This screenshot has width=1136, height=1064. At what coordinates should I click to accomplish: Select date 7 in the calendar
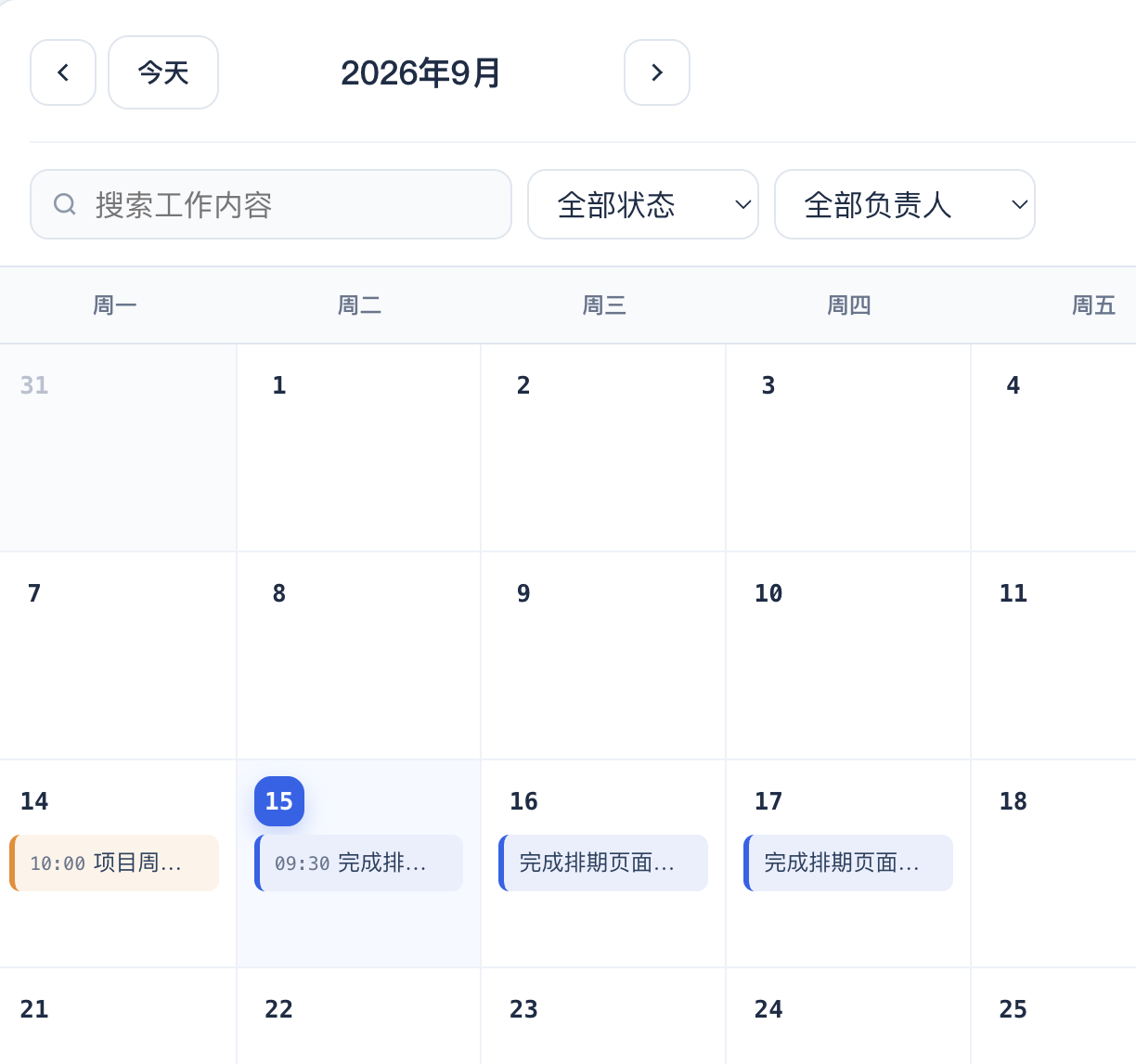pyautogui.click(x=34, y=593)
